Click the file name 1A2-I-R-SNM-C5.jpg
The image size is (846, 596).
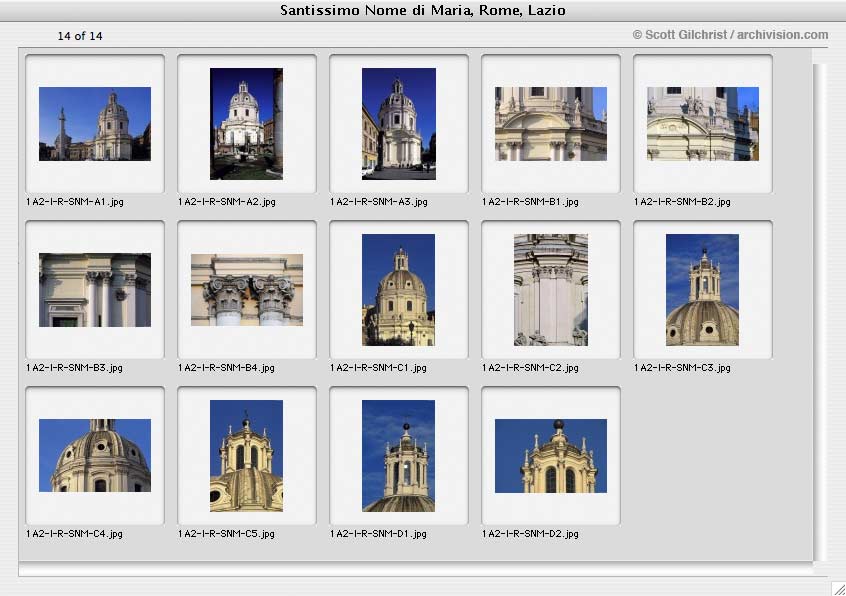[x=227, y=534]
